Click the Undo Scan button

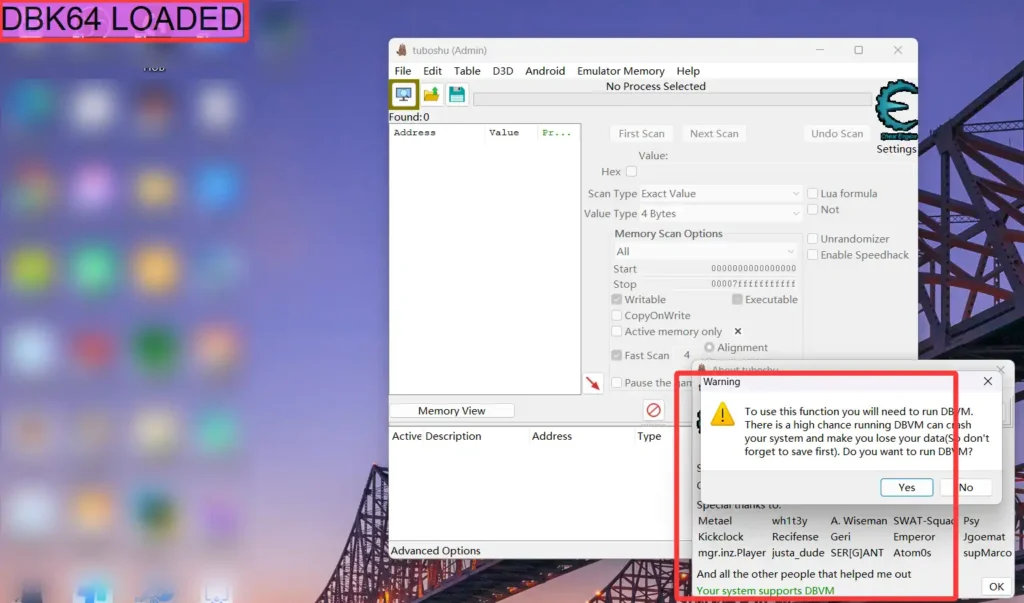coord(837,133)
